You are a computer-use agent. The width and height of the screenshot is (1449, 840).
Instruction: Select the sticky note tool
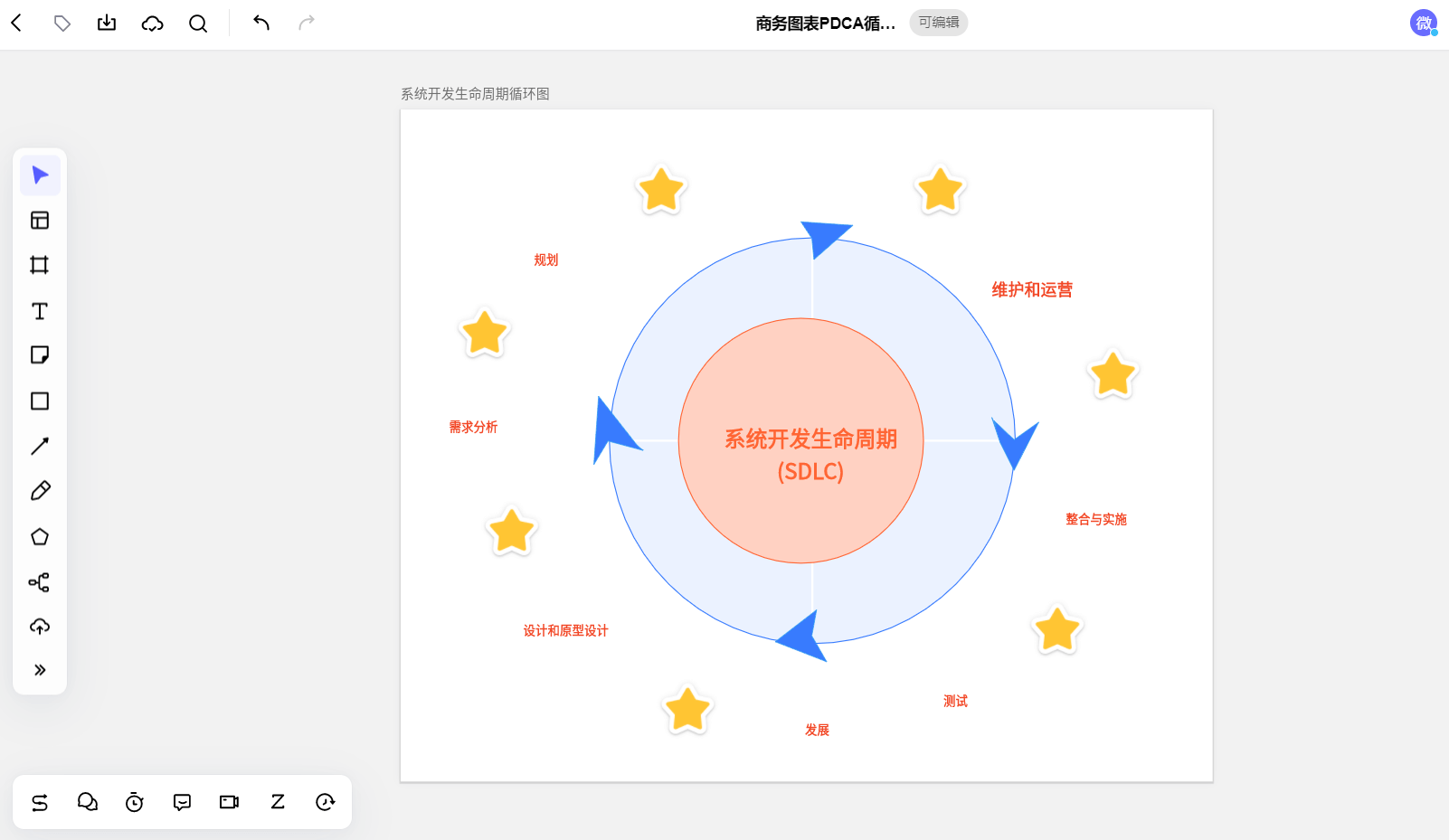click(40, 355)
